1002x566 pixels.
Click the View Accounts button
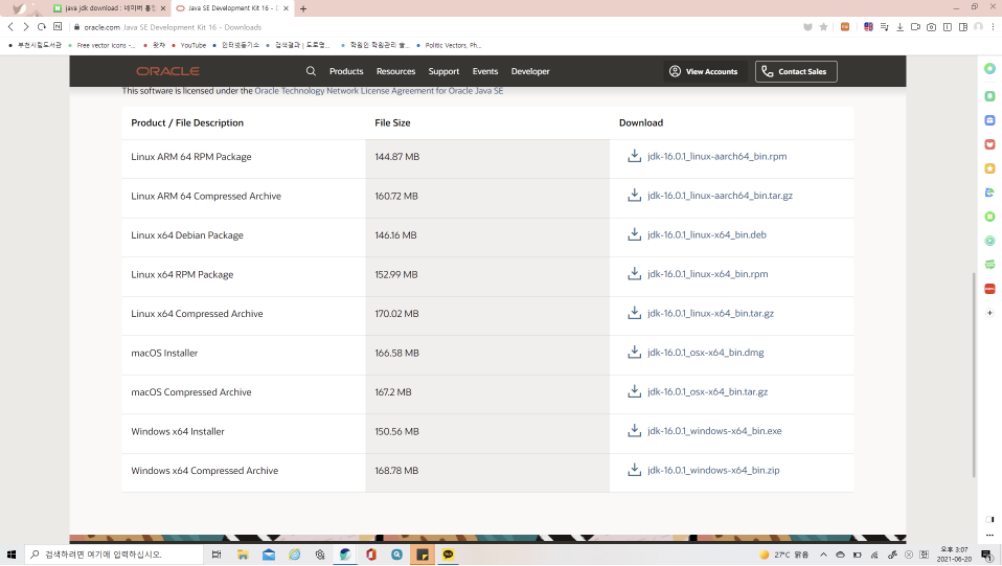click(704, 72)
